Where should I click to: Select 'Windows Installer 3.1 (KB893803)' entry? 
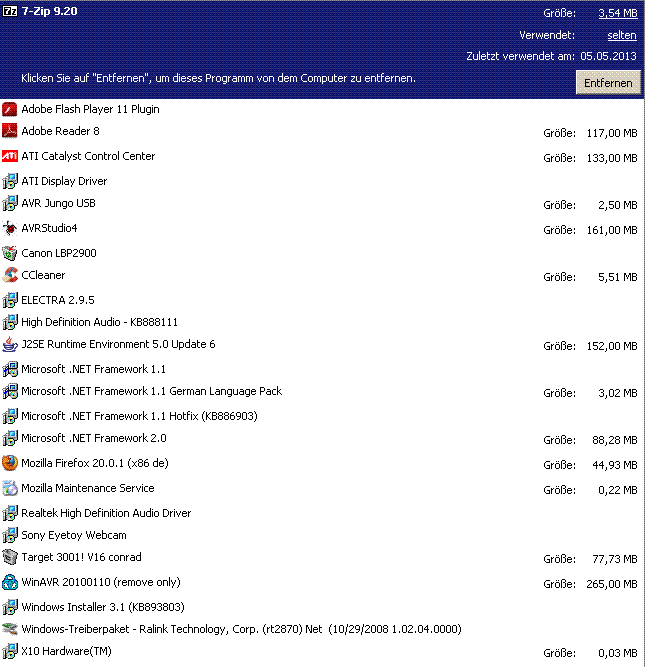click(103, 607)
